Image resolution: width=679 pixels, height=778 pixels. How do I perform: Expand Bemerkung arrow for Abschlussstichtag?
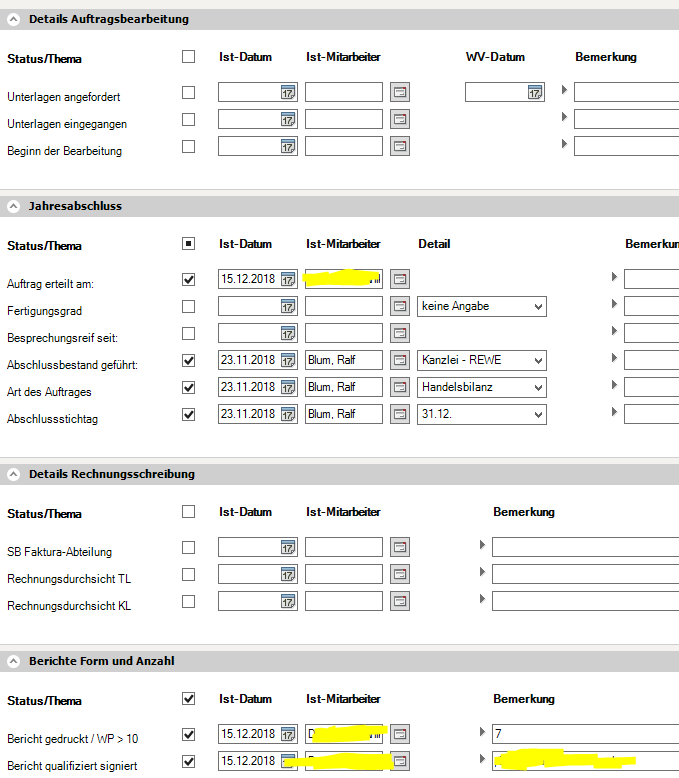click(614, 412)
